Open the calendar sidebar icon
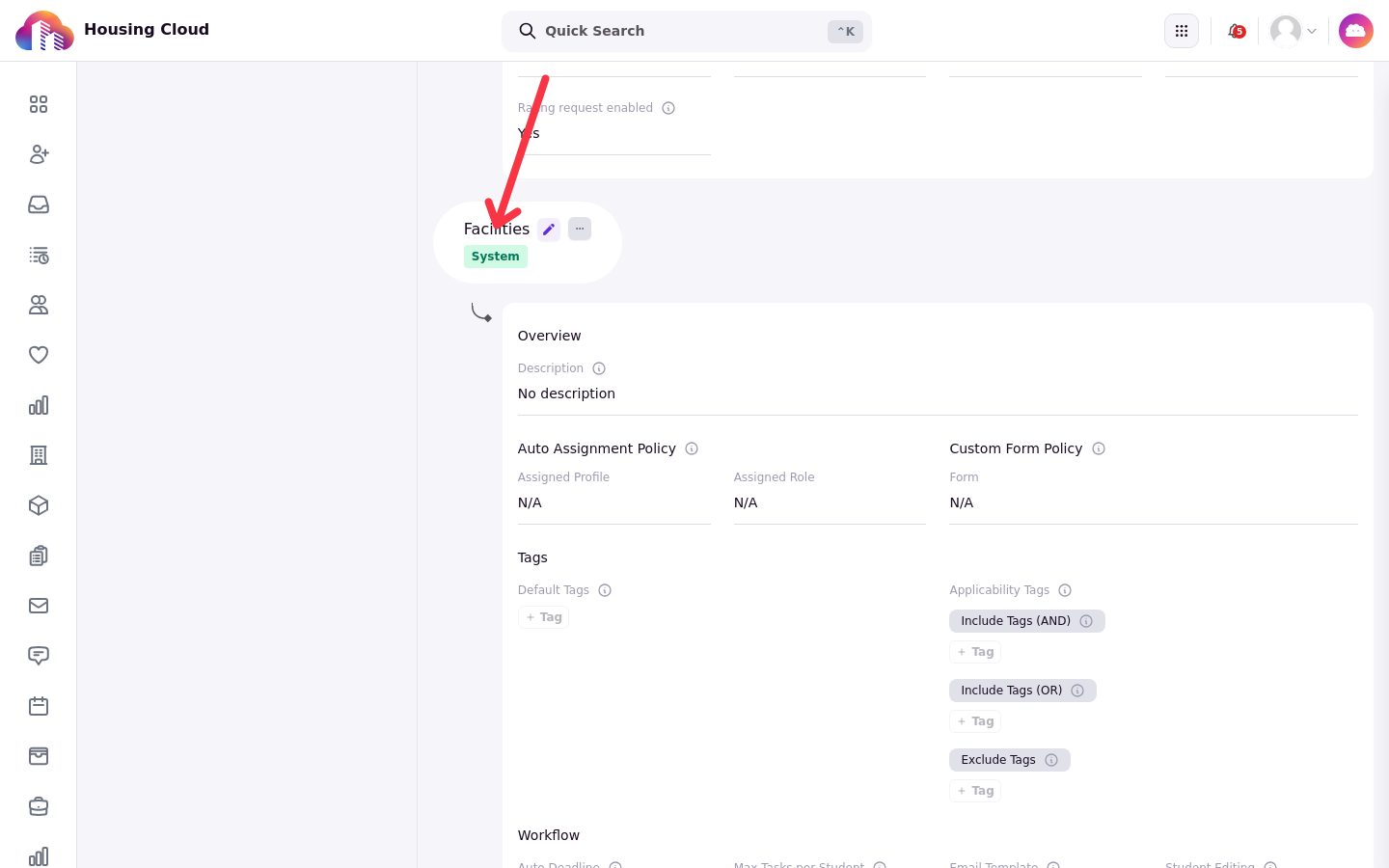Screen dimensions: 1389x868 pos(39,706)
